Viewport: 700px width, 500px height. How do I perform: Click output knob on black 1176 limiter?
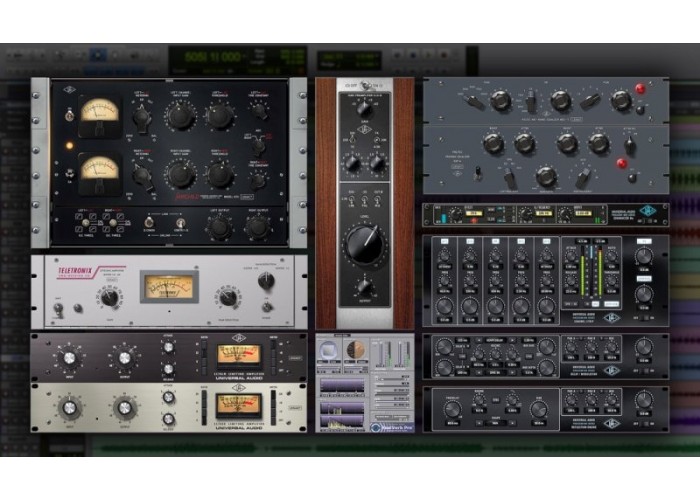tap(125, 358)
